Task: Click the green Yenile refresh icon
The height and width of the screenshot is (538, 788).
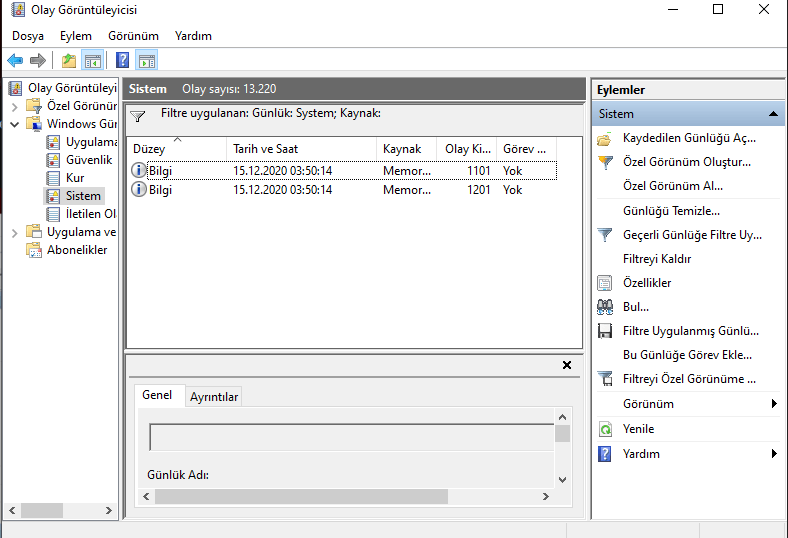Action: pos(605,429)
